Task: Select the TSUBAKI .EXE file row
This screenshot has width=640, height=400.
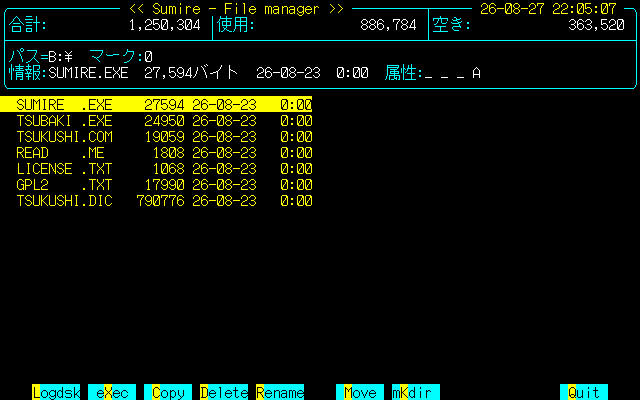Action: (x=164, y=121)
